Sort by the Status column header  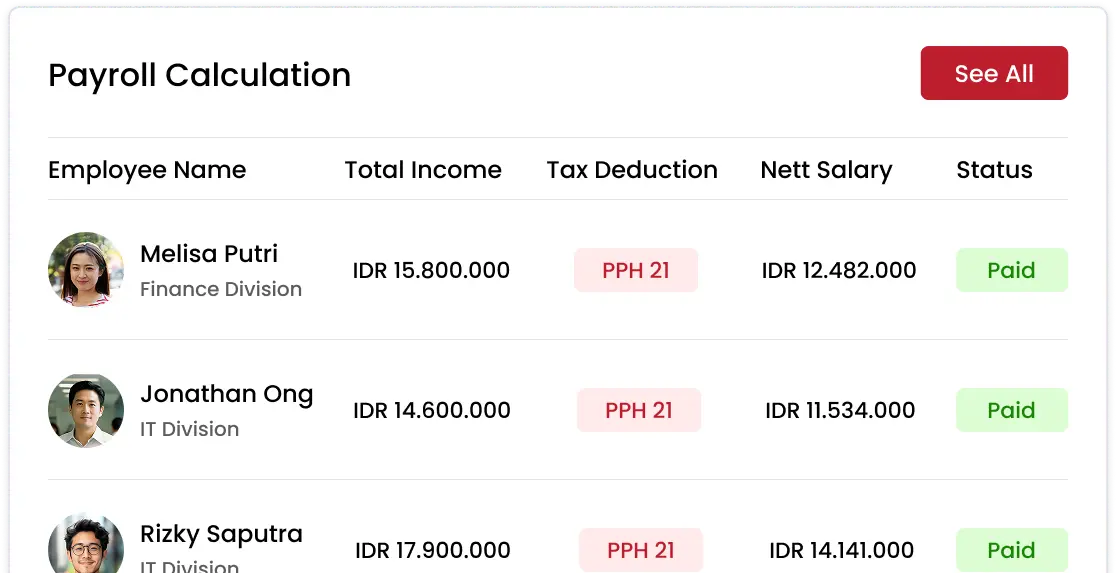[994, 170]
